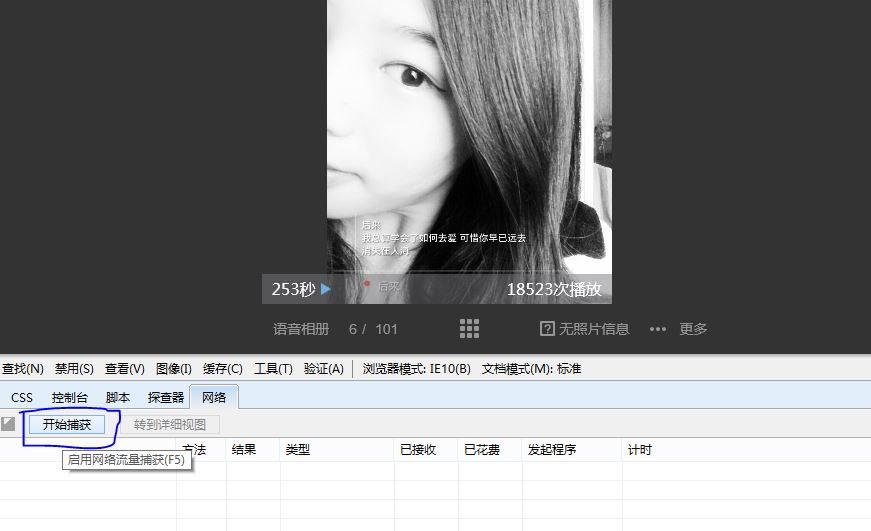Click the 6 / 101 photo counter
The image size is (871, 531).
pyautogui.click(x=373, y=329)
